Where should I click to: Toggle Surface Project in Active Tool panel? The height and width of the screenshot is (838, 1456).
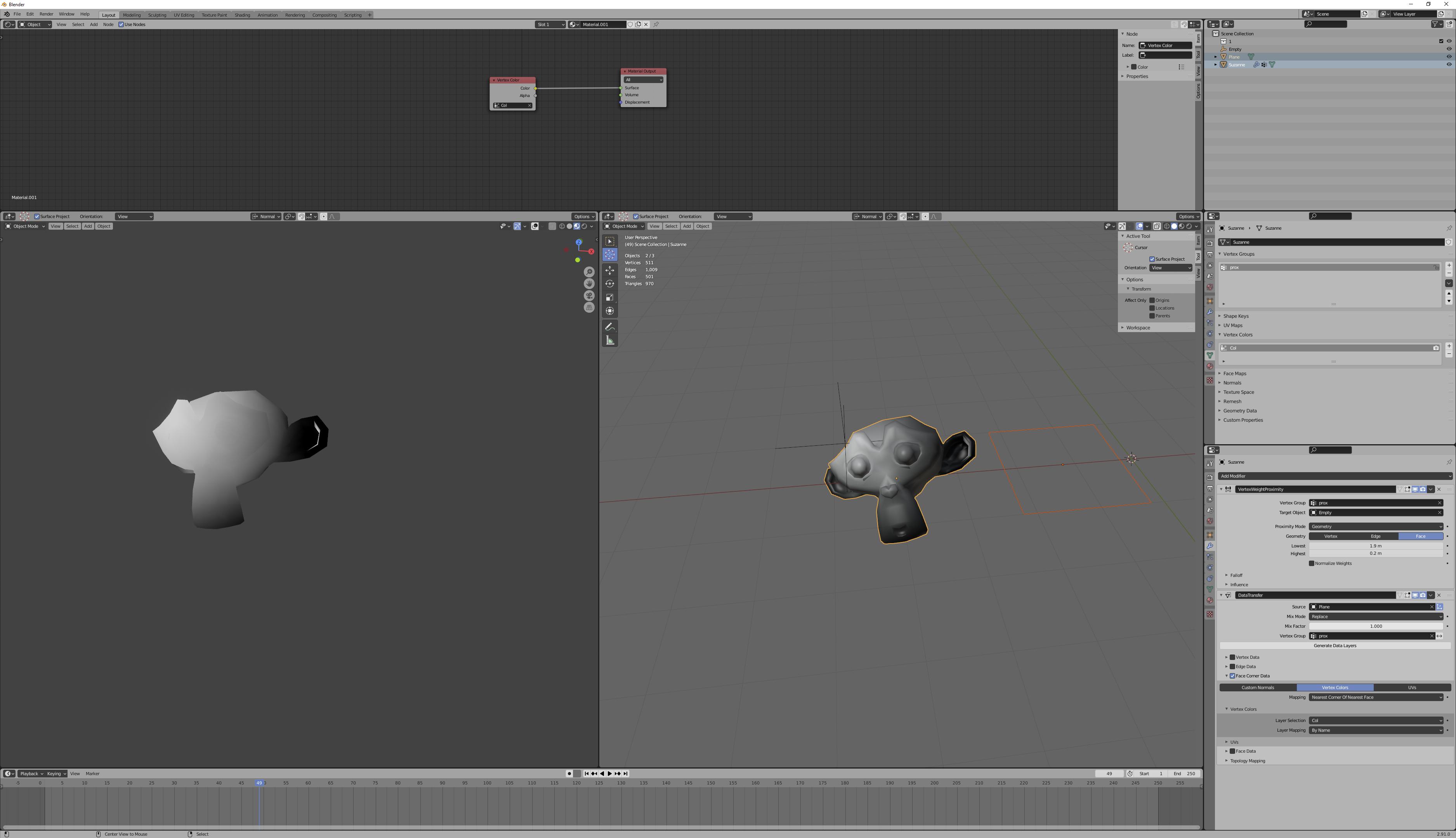[x=1152, y=259]
